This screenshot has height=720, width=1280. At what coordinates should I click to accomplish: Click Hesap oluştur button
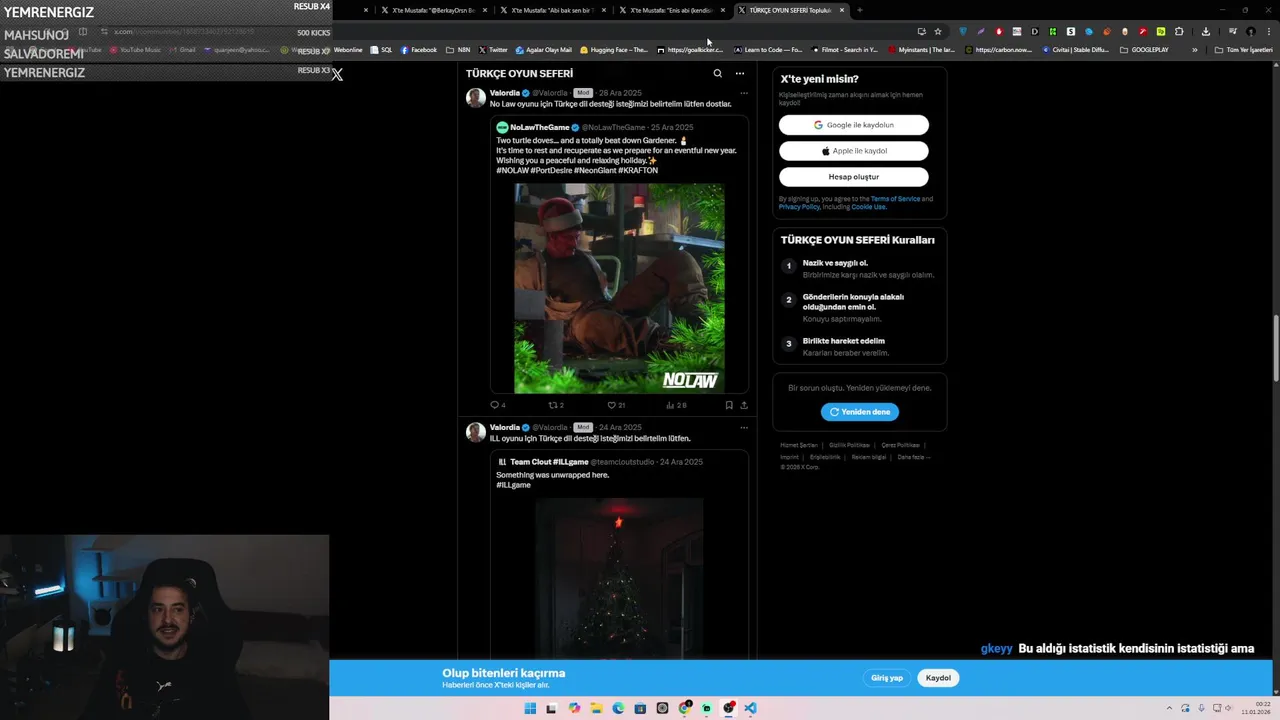(x=854, y=177)
